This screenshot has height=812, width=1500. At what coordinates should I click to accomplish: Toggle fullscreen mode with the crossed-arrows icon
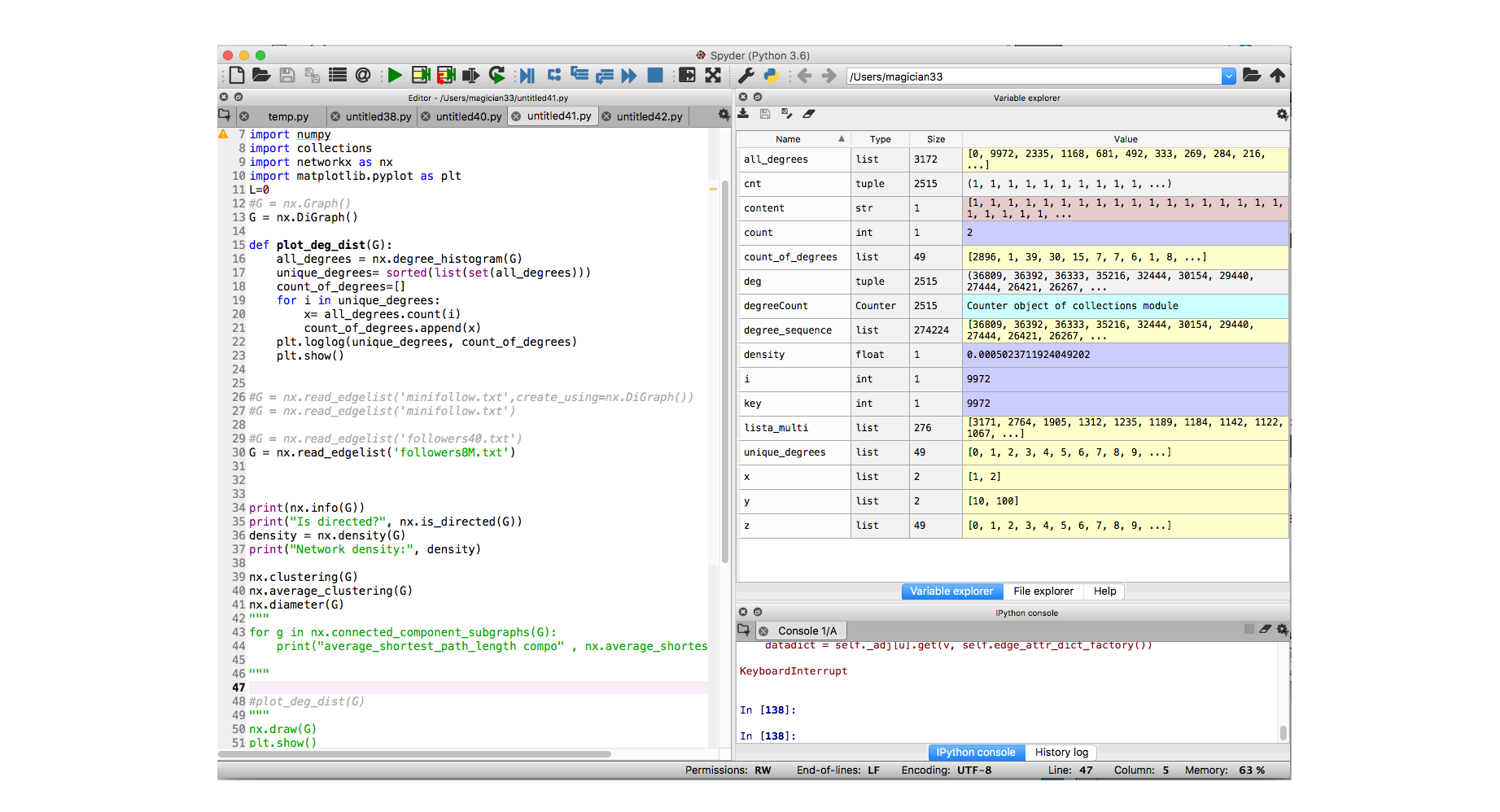point(713,76)
